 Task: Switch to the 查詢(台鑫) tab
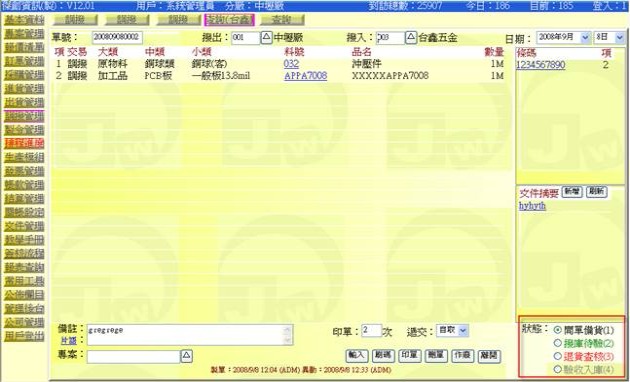pyautogui.click(x=229, y=20)
